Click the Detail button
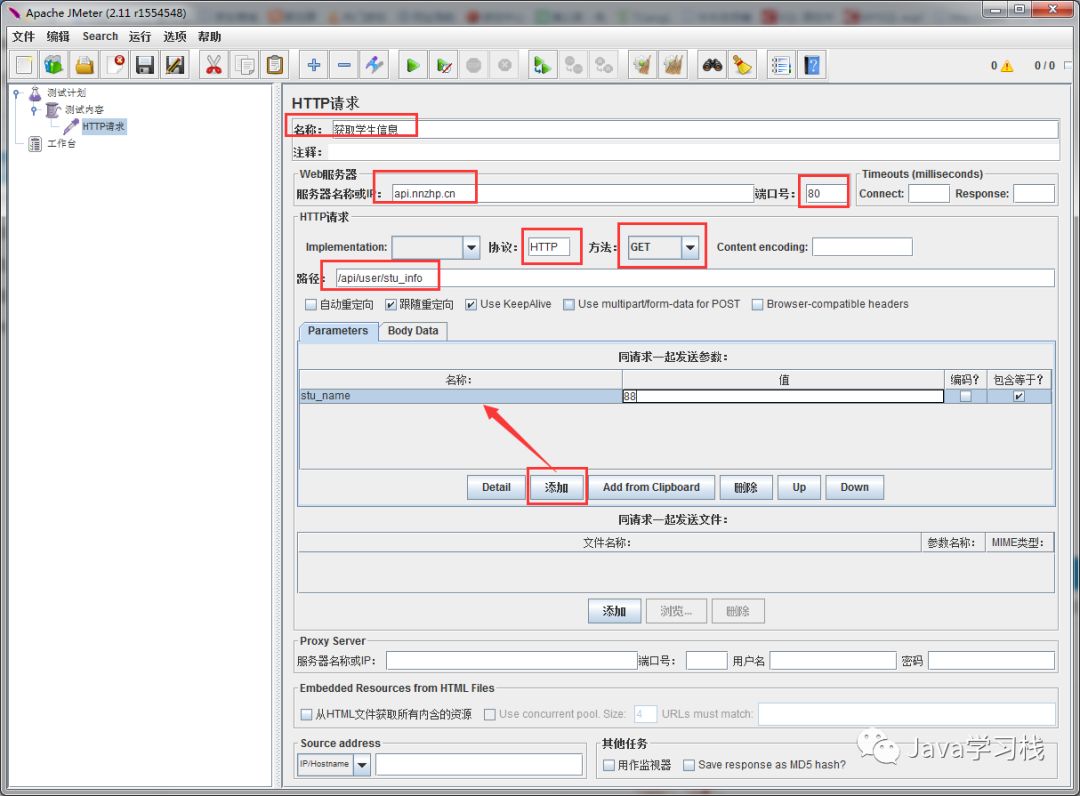 point(496,488)
